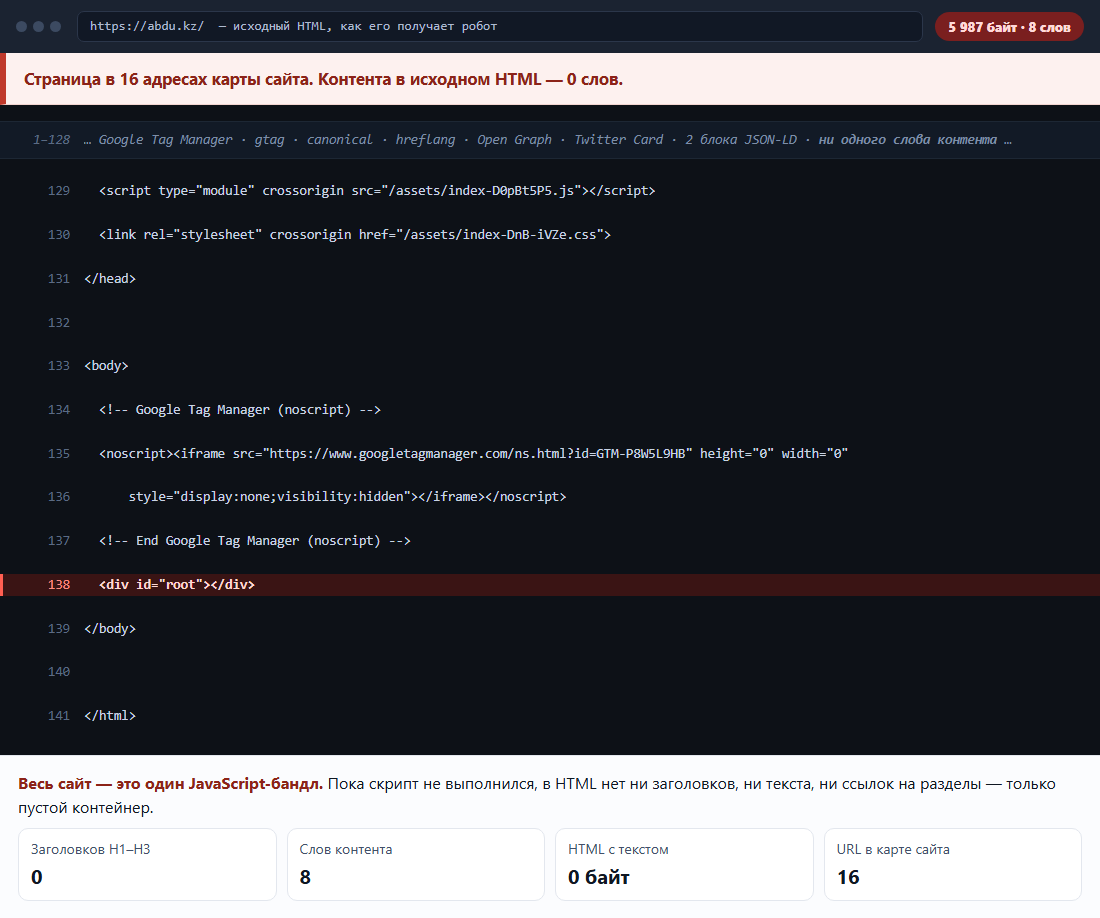Click line number 138 in the gutter

(x=59, y=585)
